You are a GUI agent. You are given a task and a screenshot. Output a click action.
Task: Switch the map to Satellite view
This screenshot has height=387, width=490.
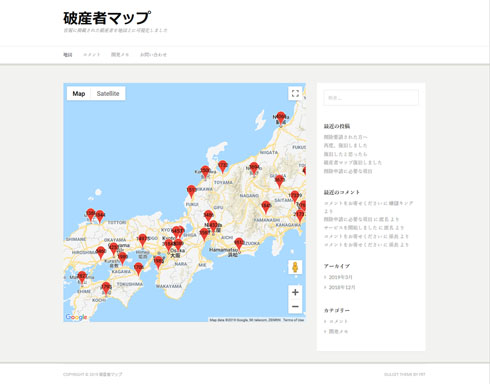tap(108, 93)
